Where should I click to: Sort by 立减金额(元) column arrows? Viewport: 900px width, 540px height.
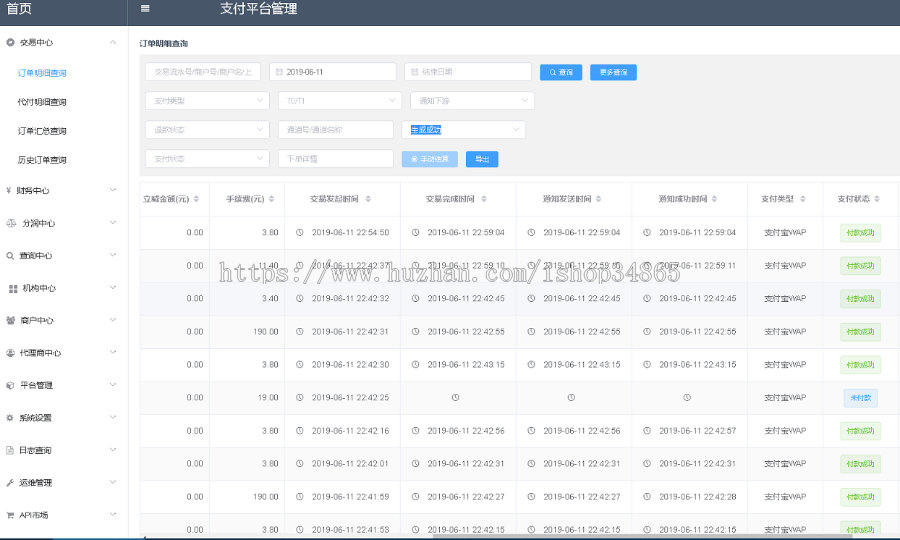tap(196, 199)
